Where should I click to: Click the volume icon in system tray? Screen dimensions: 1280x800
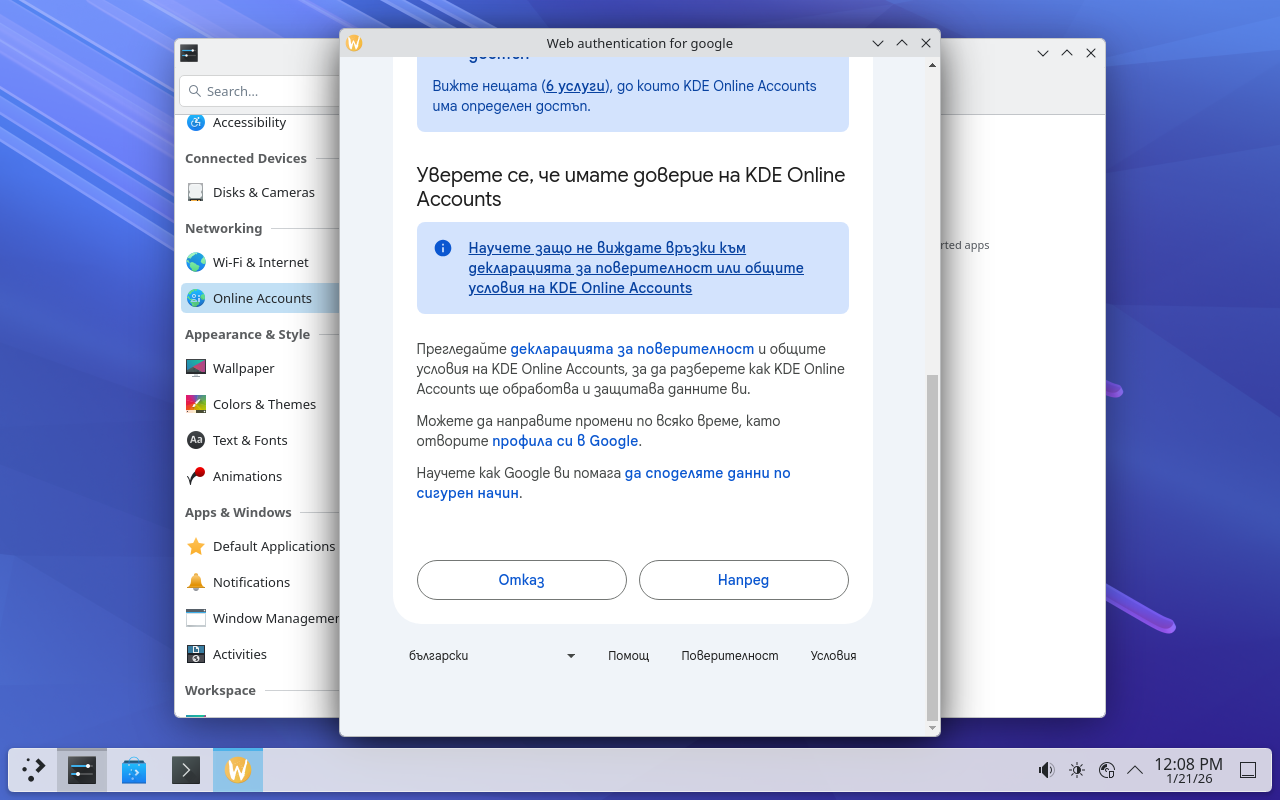1046,770
